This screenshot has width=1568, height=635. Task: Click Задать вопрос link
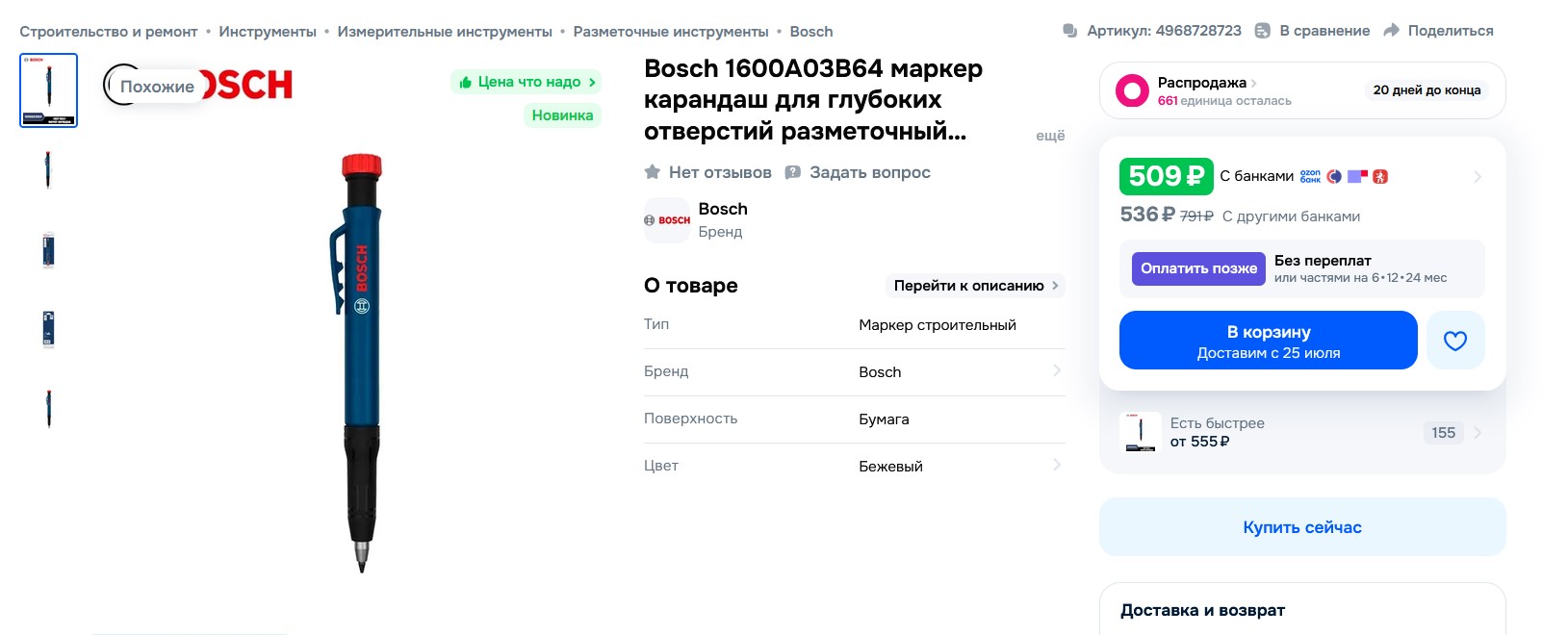(870, 172)
